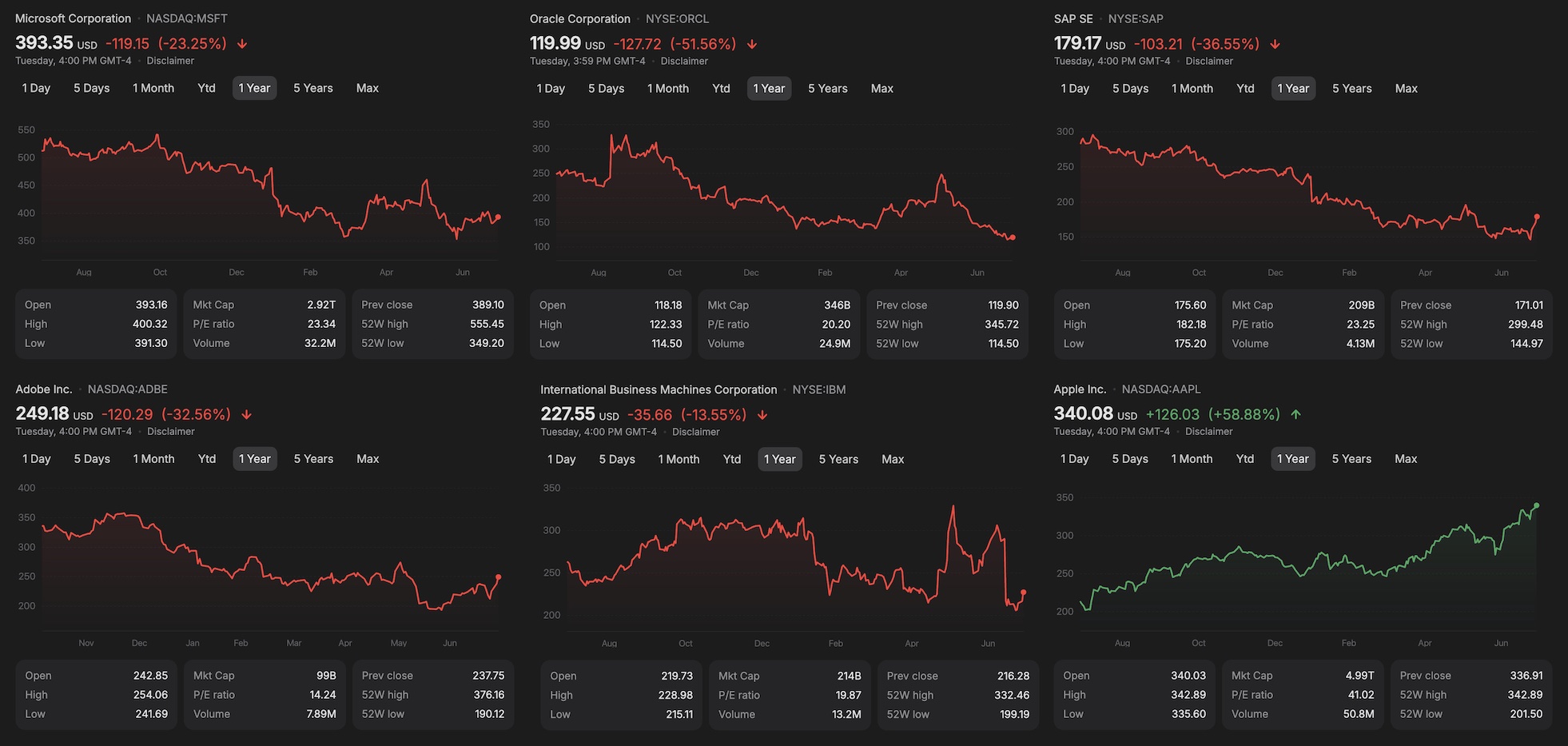Click the endpoint dot on Oracle's chart line
This screenshot has height=746, width=1568.
tap(1013, 237)
